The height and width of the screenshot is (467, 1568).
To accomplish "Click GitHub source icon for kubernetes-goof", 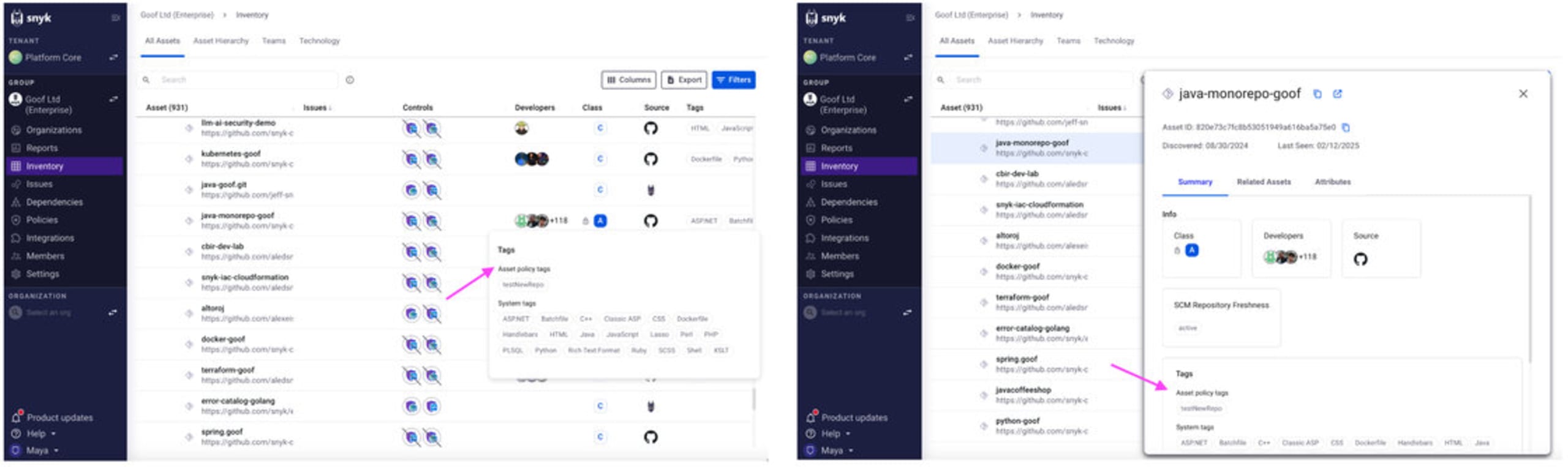I will 650,159.
